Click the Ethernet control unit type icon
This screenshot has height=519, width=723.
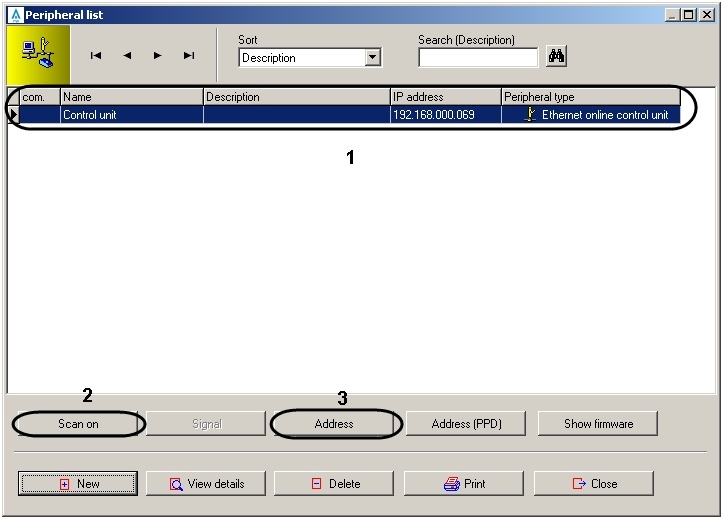click(x=530, y=114)
